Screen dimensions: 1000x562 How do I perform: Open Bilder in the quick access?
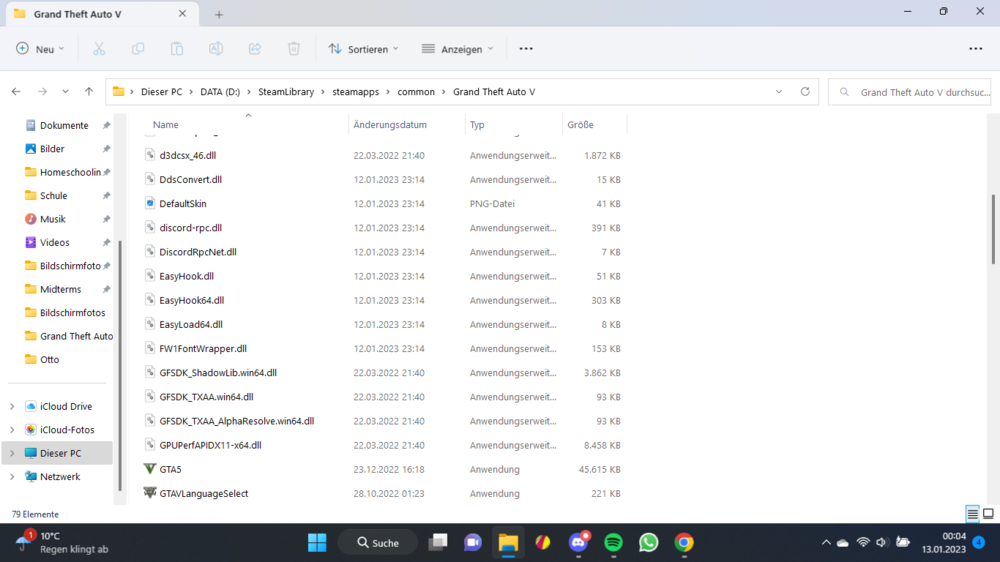[x=52, y=149]
